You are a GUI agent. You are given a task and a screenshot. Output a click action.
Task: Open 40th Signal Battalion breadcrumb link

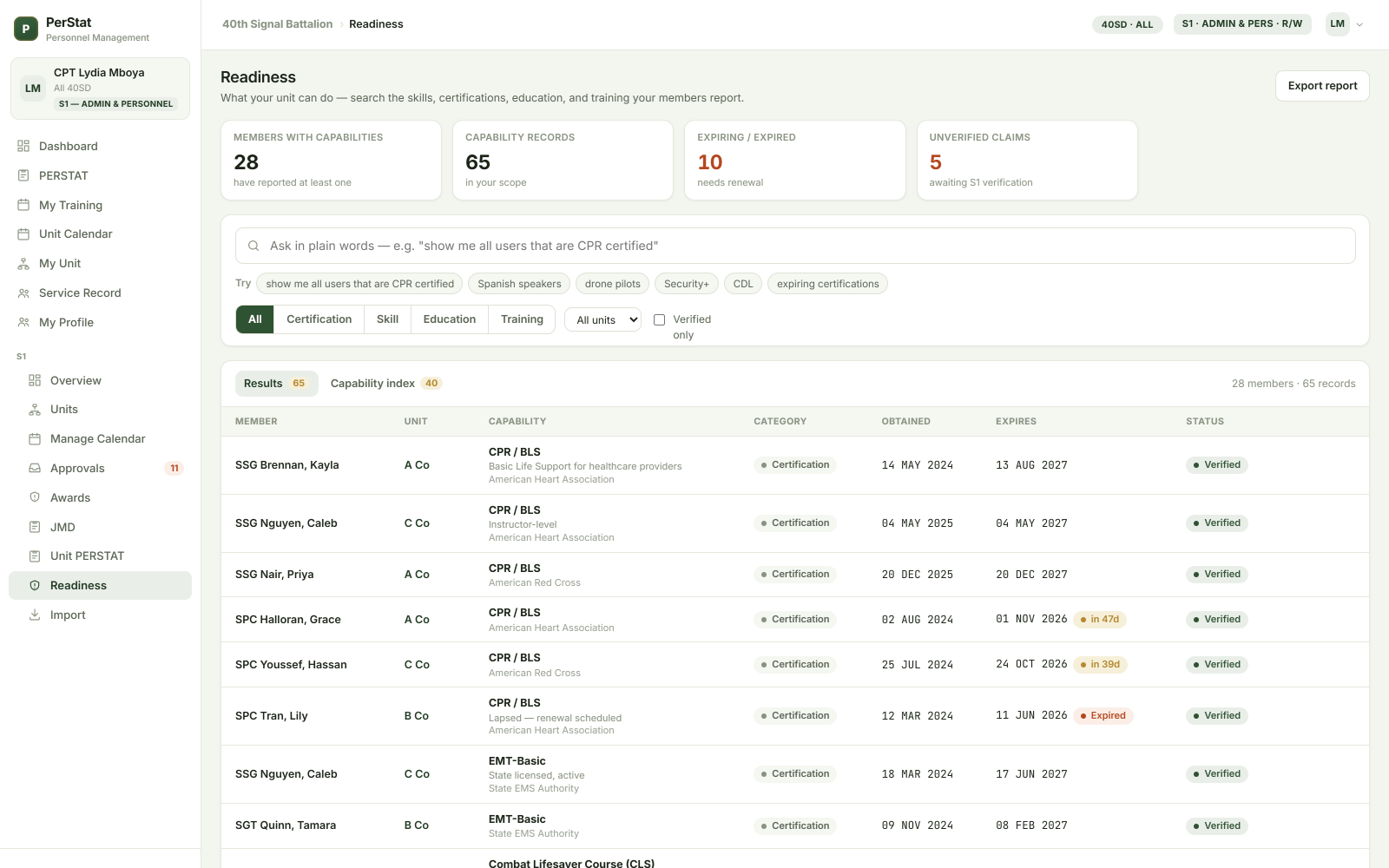coord(277,24)
